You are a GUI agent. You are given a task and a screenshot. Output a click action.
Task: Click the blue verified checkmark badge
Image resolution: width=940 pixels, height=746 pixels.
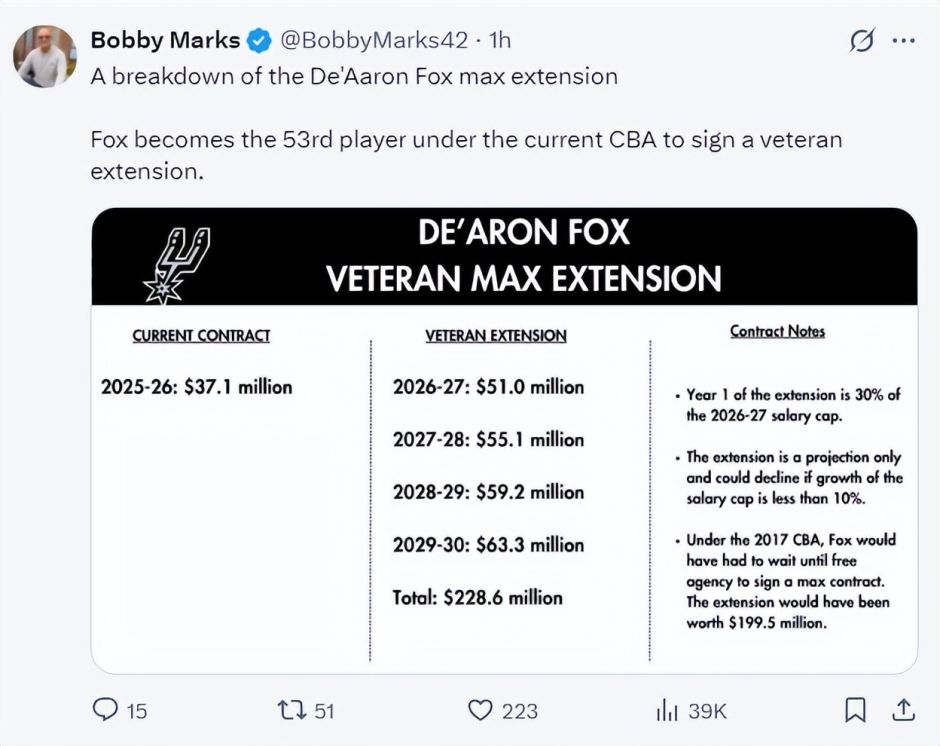(258, 41)
